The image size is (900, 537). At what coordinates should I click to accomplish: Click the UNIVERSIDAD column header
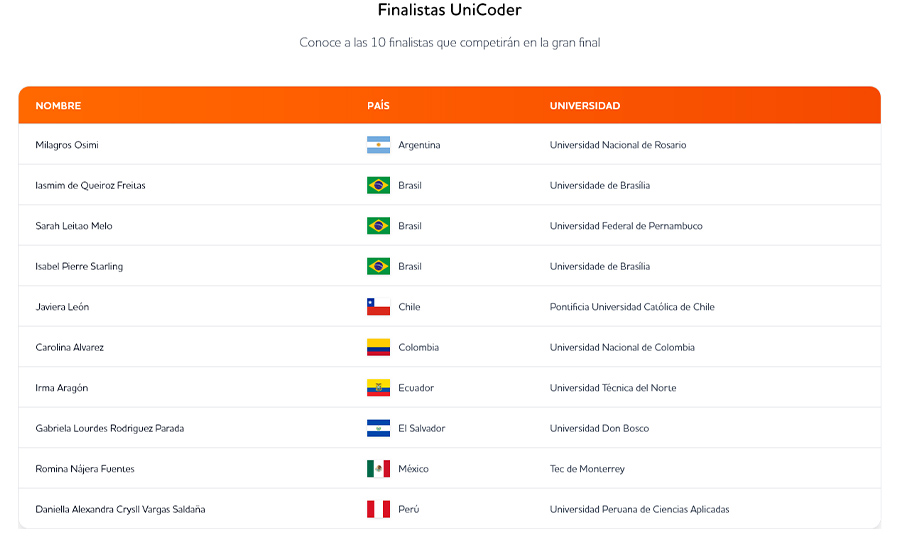click(x=584, y=106)
